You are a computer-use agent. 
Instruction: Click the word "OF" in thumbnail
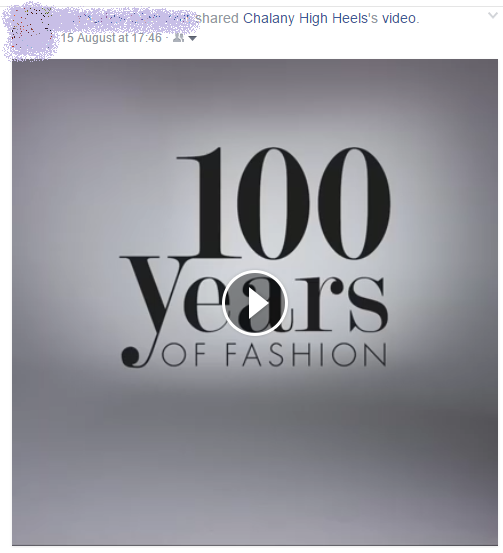(183, 355)
